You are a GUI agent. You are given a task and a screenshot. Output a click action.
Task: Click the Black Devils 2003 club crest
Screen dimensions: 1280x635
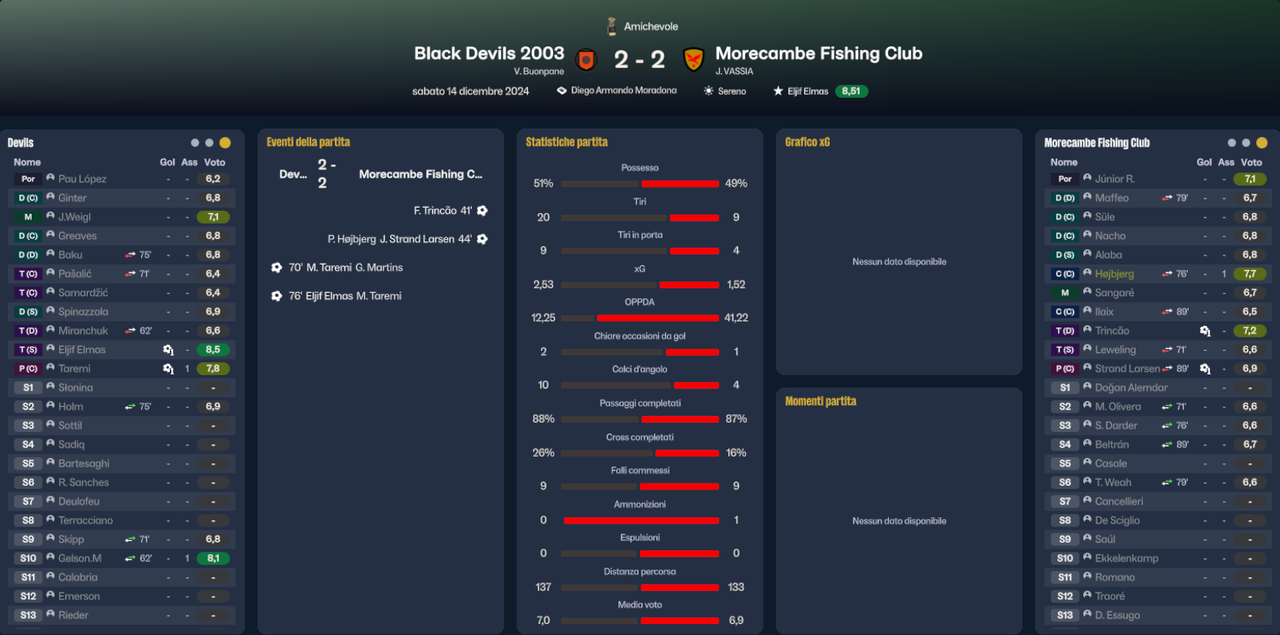pyautogui.click(x=586, y=59)
